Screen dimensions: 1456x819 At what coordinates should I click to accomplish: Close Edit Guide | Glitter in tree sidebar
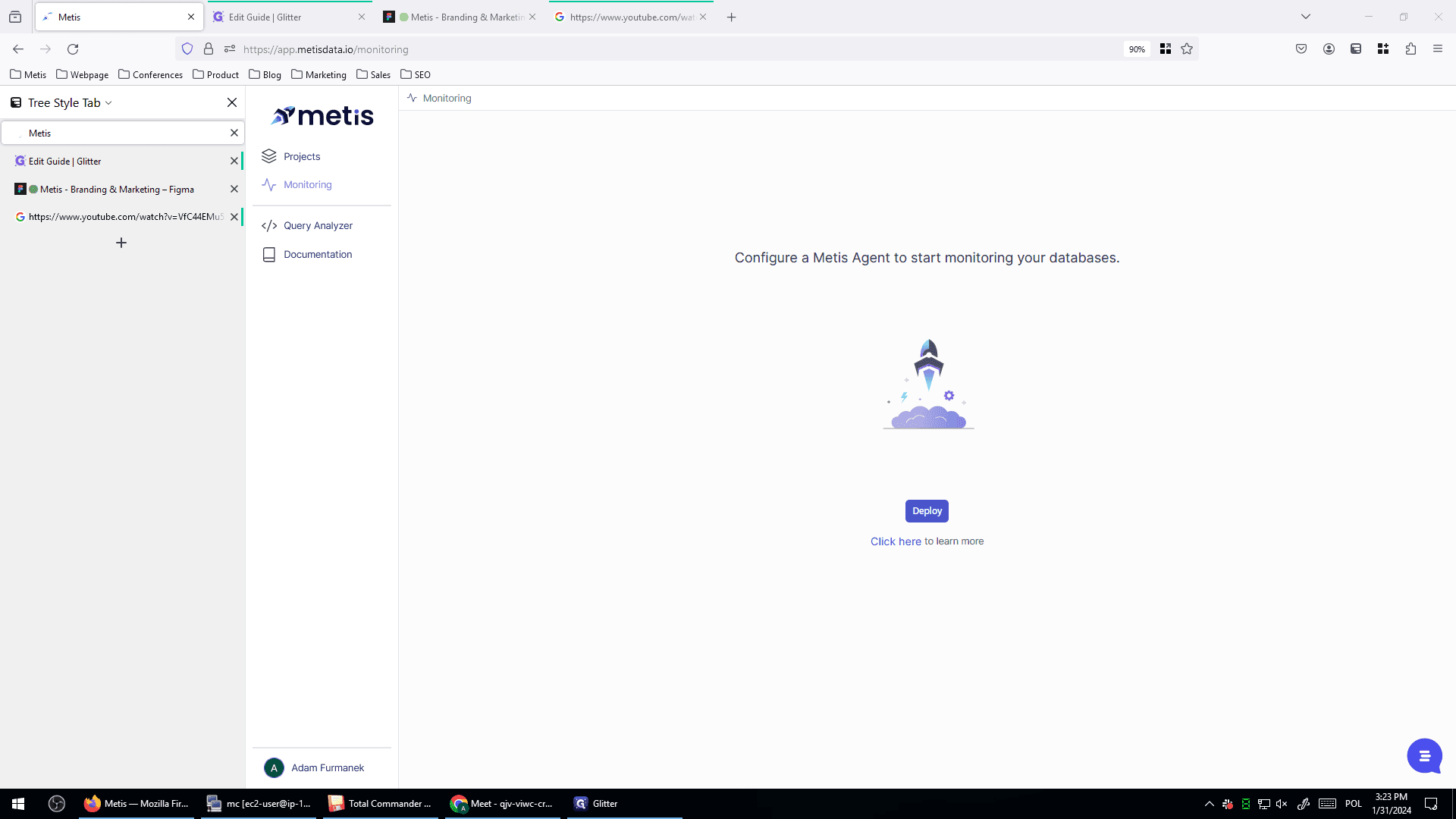[x=234, y=162]
